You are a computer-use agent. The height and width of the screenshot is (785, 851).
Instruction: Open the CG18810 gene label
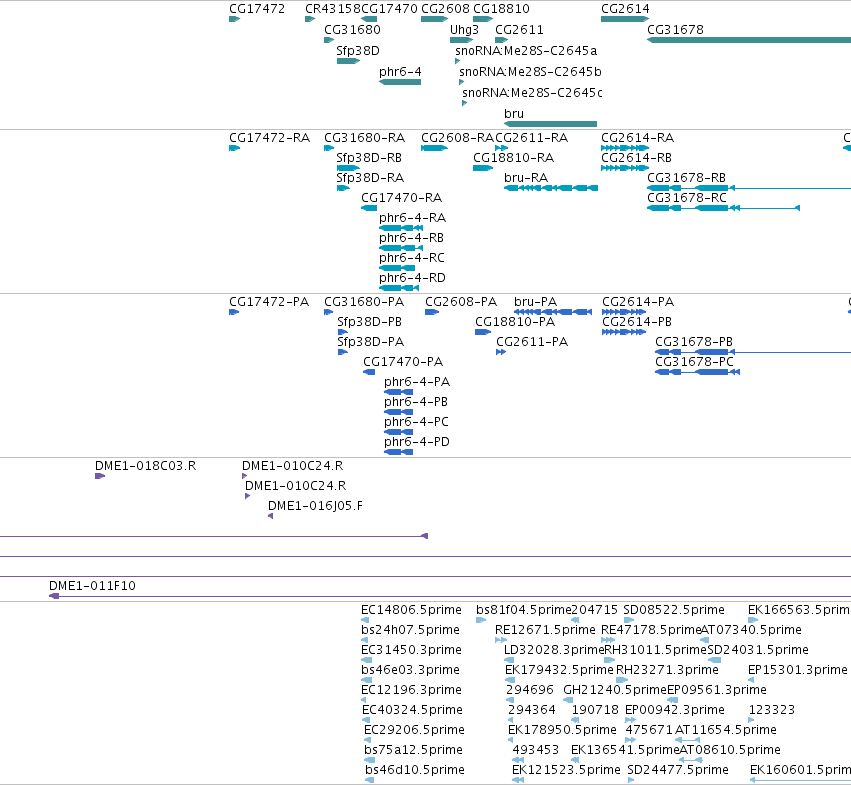[x=501, y=9]
